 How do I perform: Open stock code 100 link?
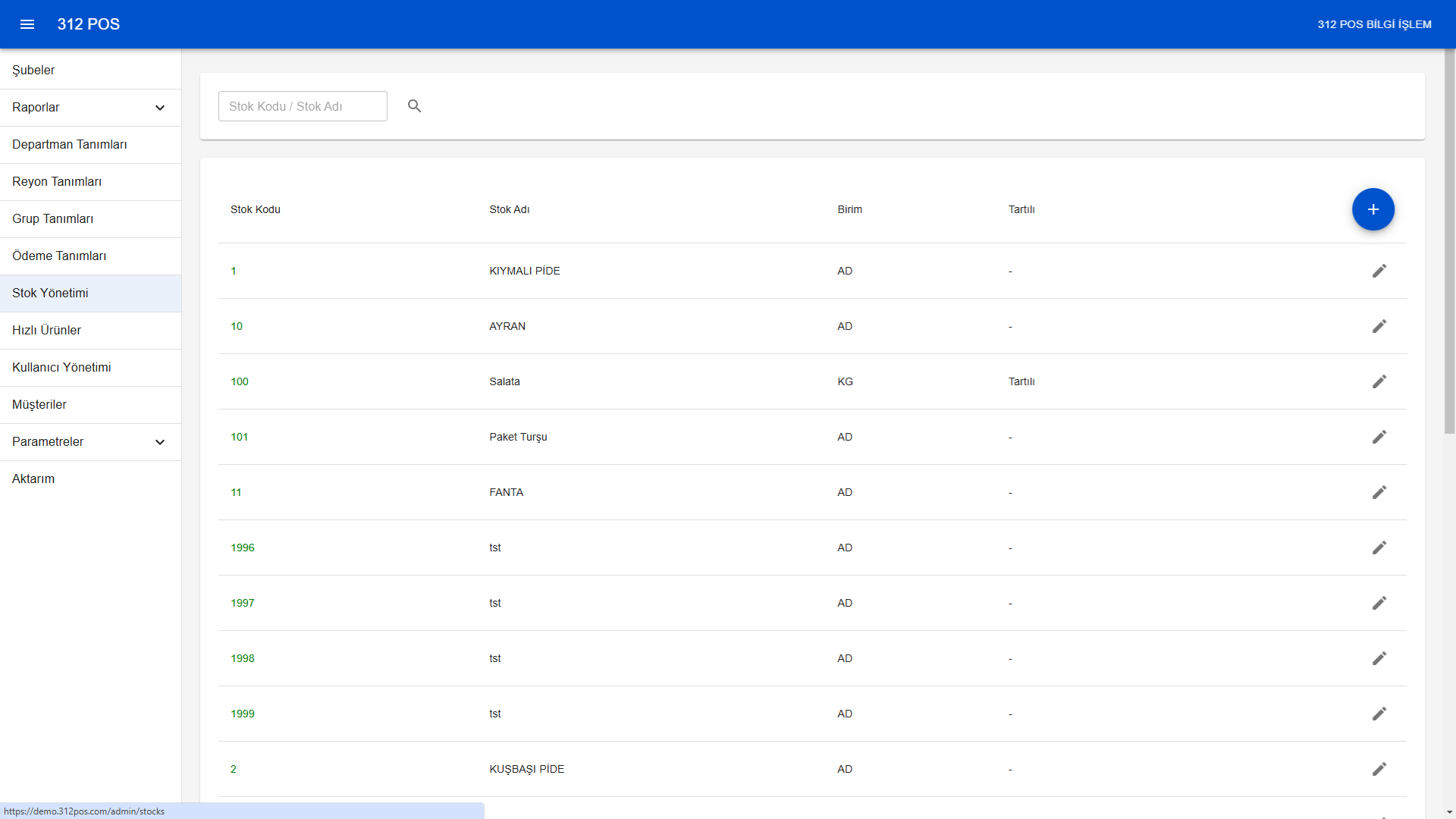click(240, 381)
